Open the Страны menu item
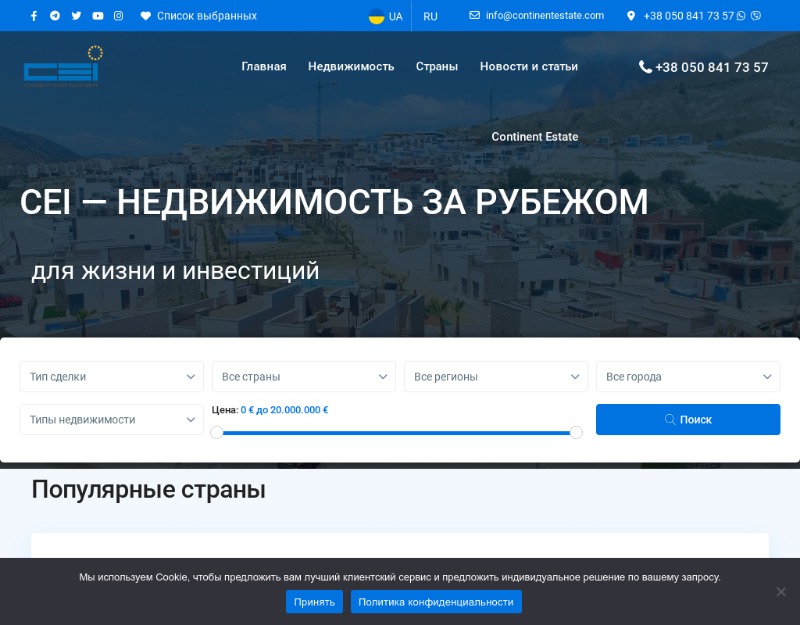Viewport: 800px width, 625px height. click(x=437, y=66)
